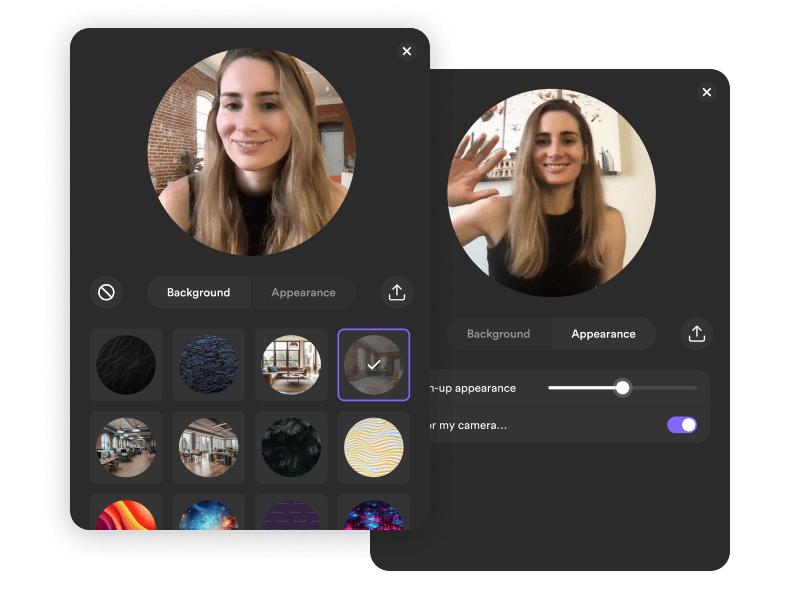Choose the blue crystal texture background
Image resolution: width=800 pixels, height=600 pixels.
(208, 365)
